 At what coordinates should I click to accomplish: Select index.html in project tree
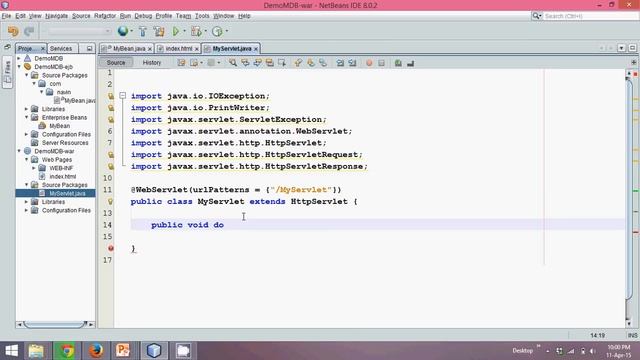(x=62, y=176)
